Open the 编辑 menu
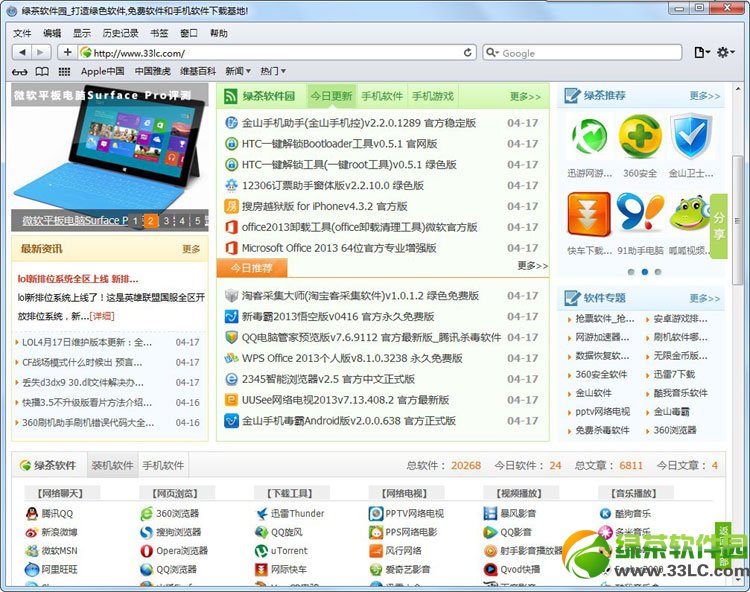750x592 pixels. 52,33
